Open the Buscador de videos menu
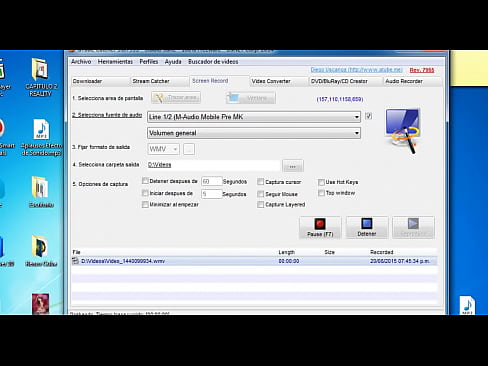Screen dimensions: 488x366 pyautogui.click(x=213, y=62)
